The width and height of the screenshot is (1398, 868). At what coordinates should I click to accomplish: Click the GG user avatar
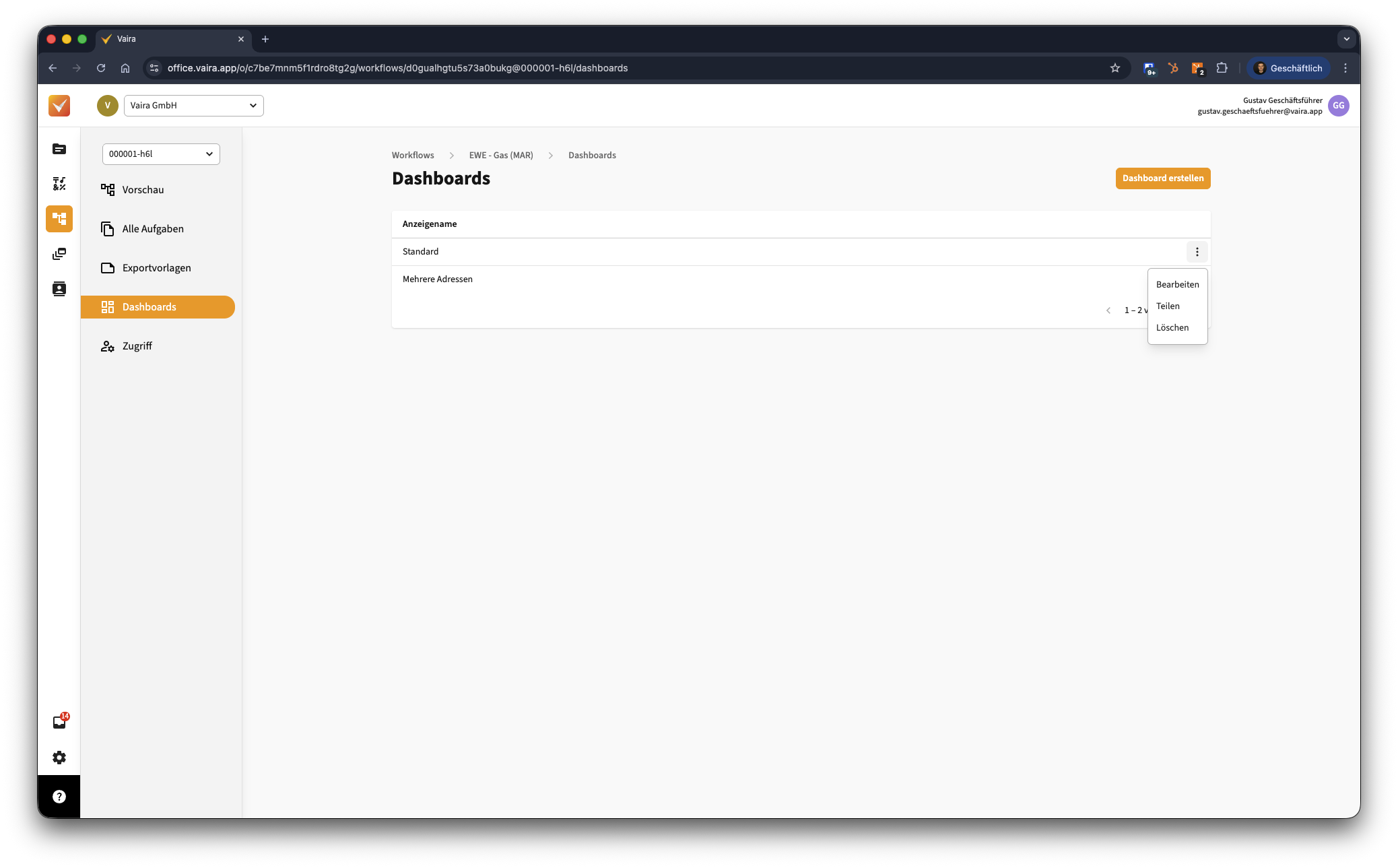(1338, 106)
